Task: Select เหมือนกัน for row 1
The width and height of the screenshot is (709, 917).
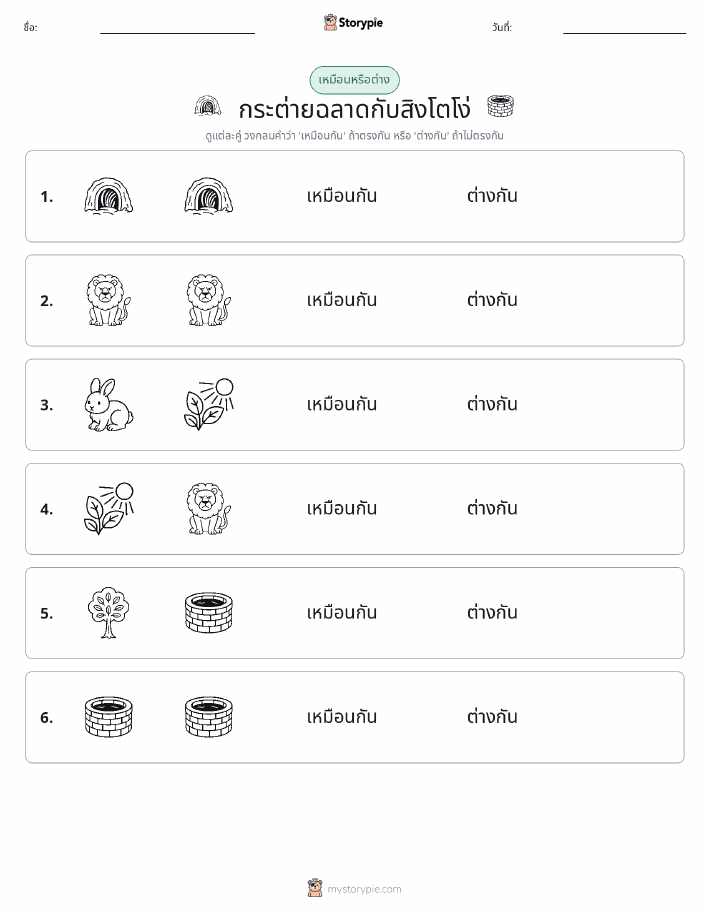Action: (342, 196)
